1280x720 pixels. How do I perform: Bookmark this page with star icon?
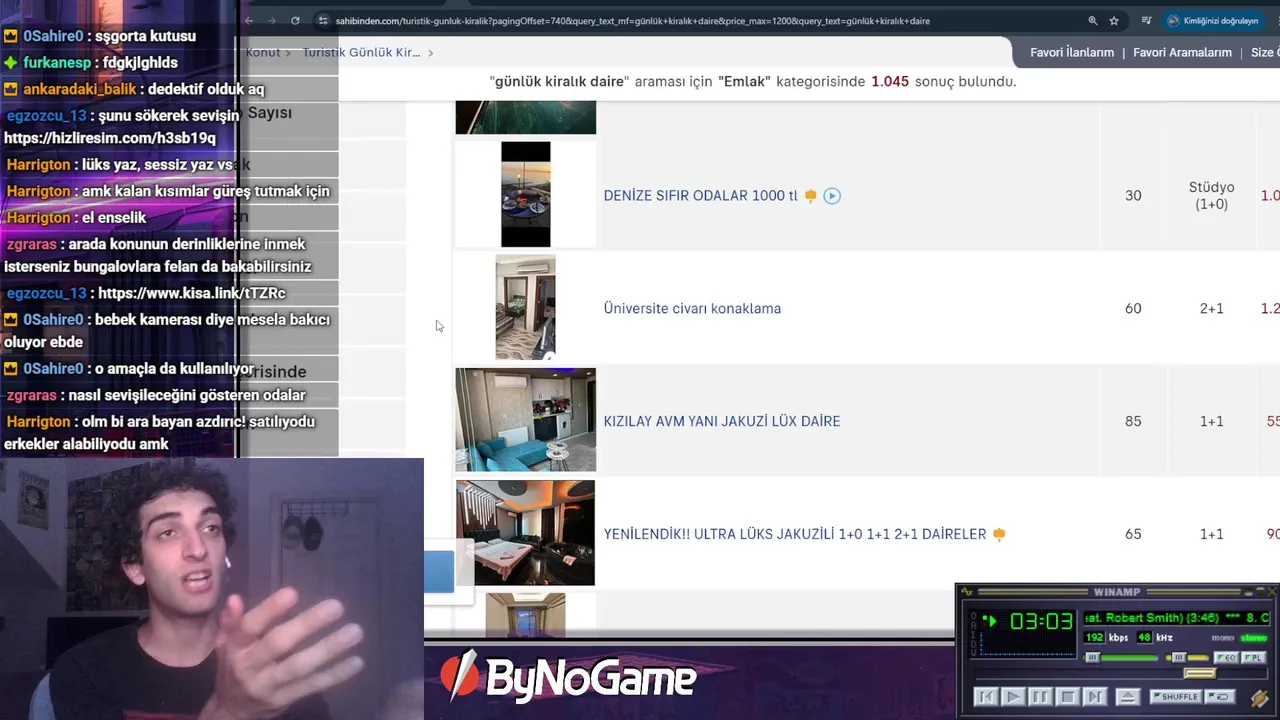[1114, 20]
